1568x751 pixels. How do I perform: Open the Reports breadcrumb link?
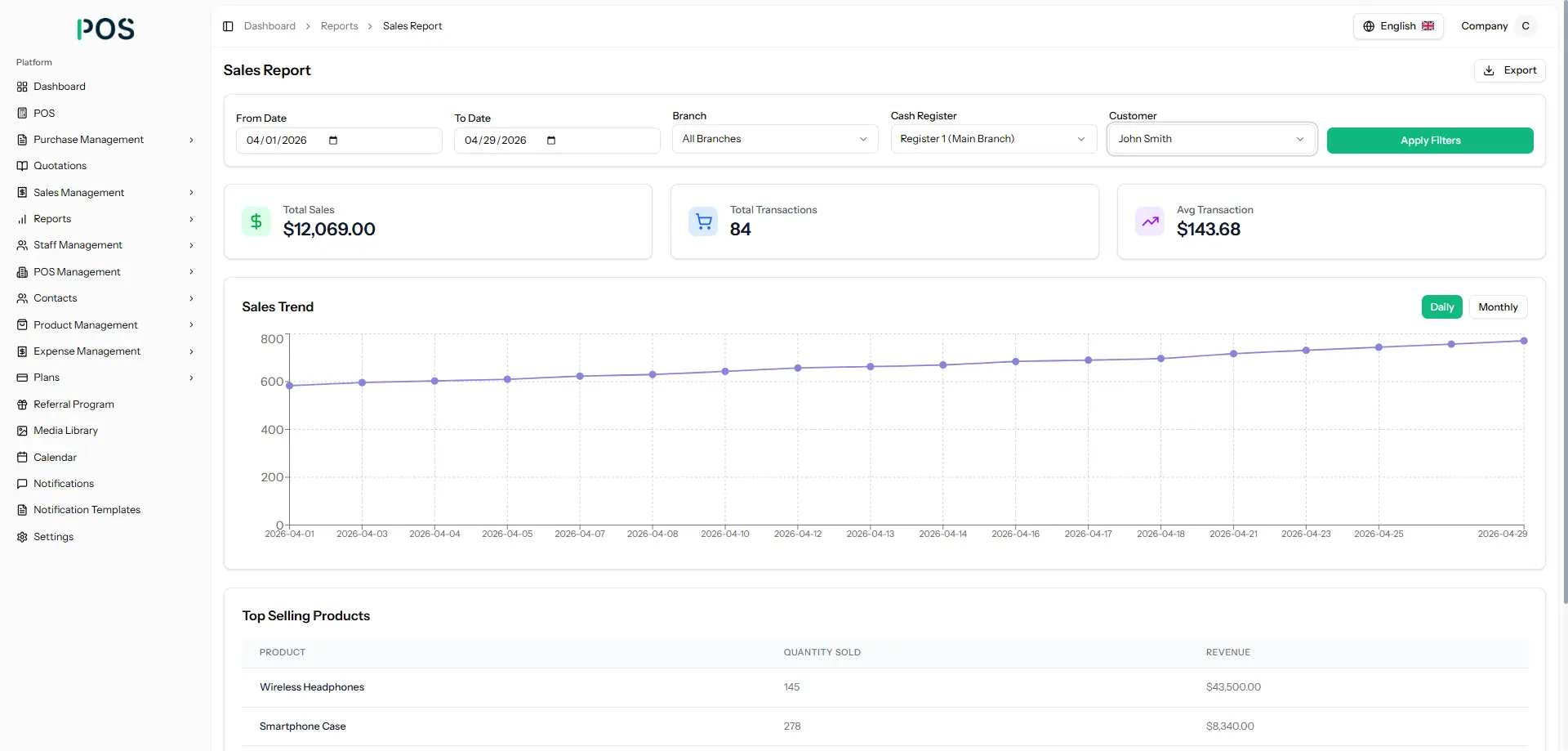click(339, 26)
